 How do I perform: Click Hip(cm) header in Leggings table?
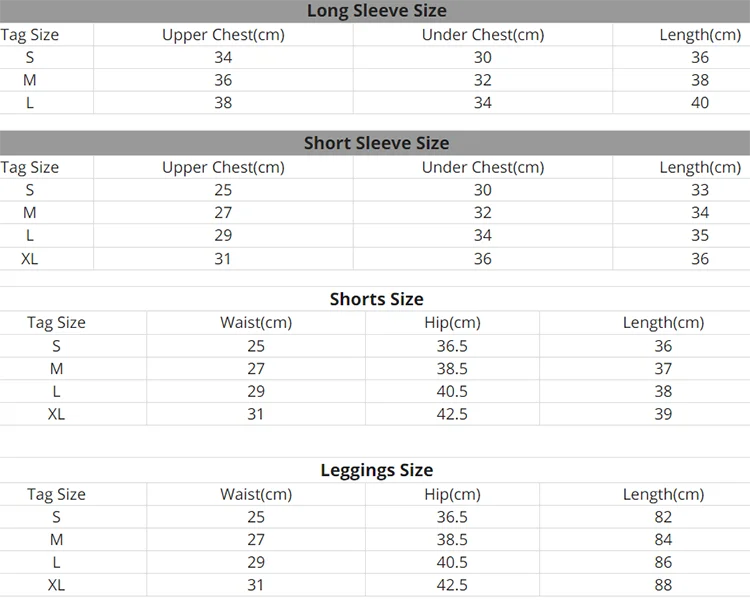coord(452,494)
